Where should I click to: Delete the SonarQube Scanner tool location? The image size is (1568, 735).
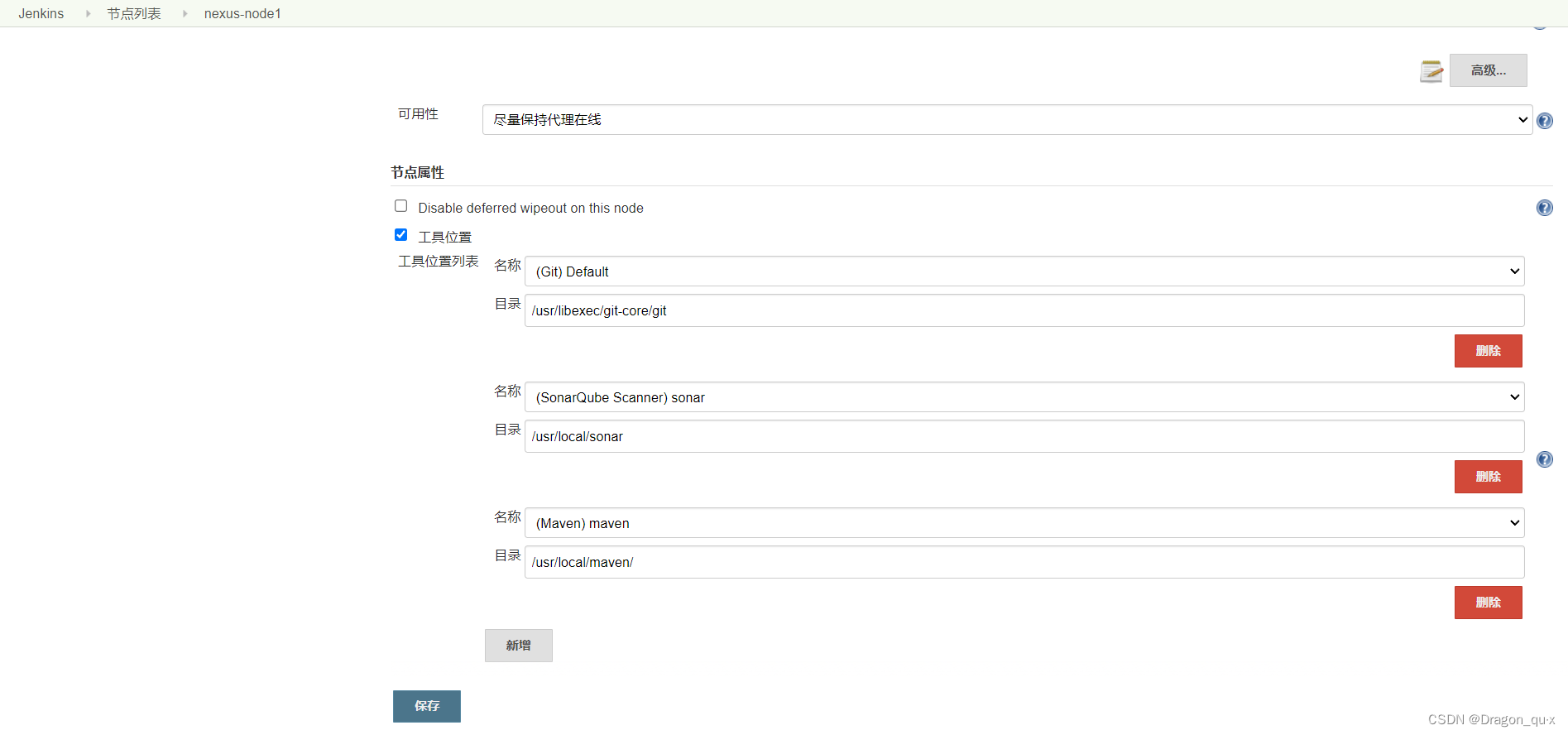[x=1489, y=477]
